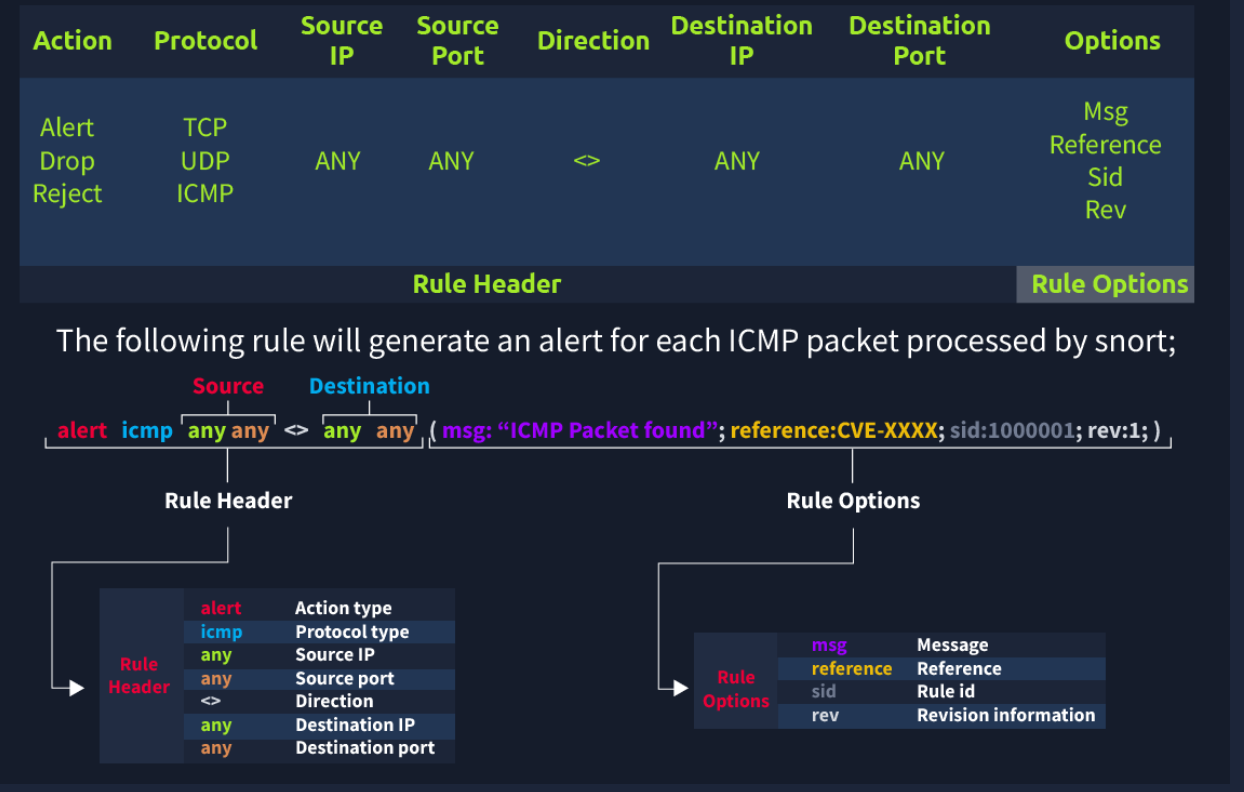
Task: Click the Destination label above the rule
Action: pyautogui.click(x=368, y=385)
